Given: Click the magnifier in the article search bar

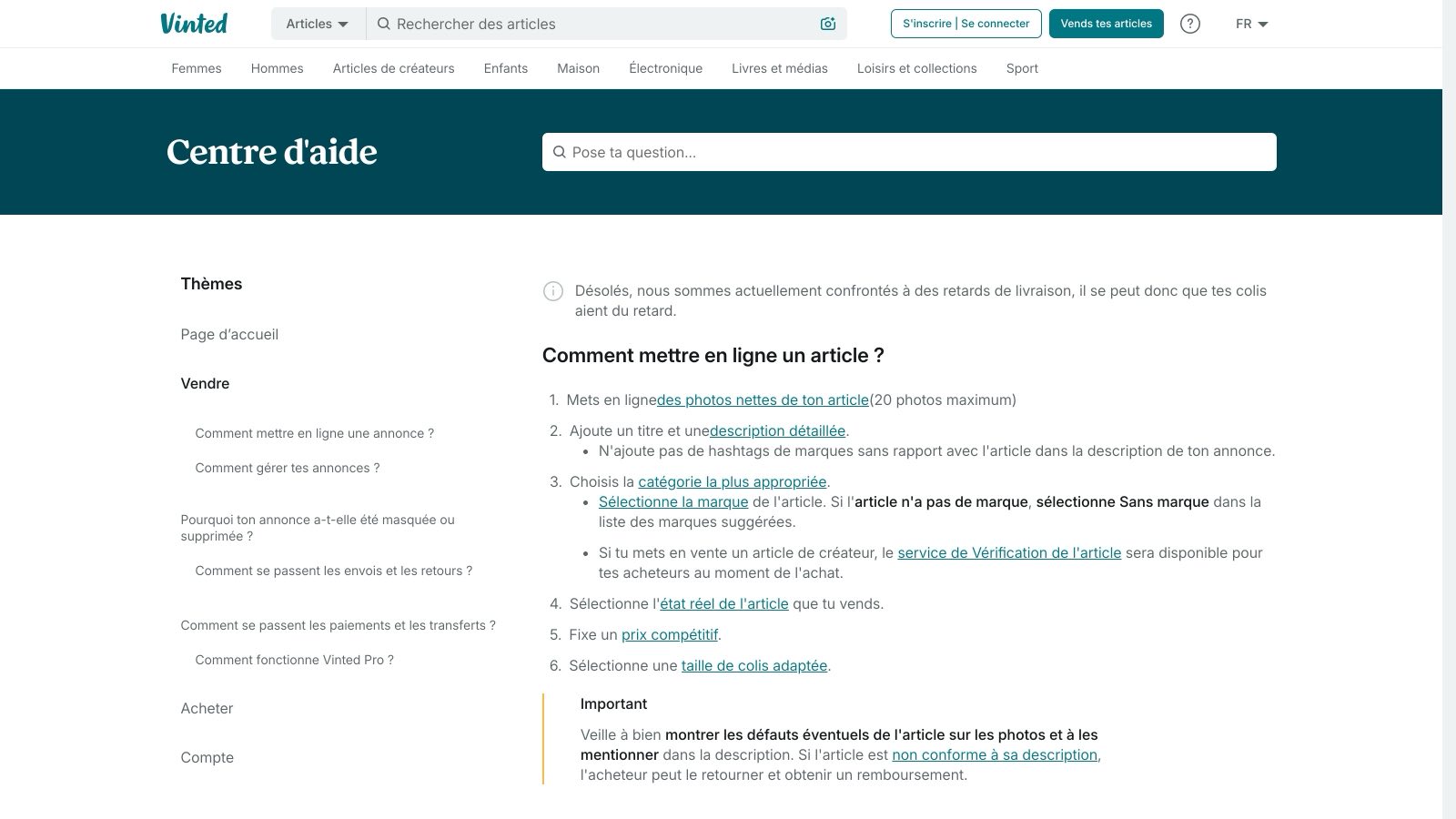Looking at the screenshot, I should pyautogui.click(x=384, y=24).
